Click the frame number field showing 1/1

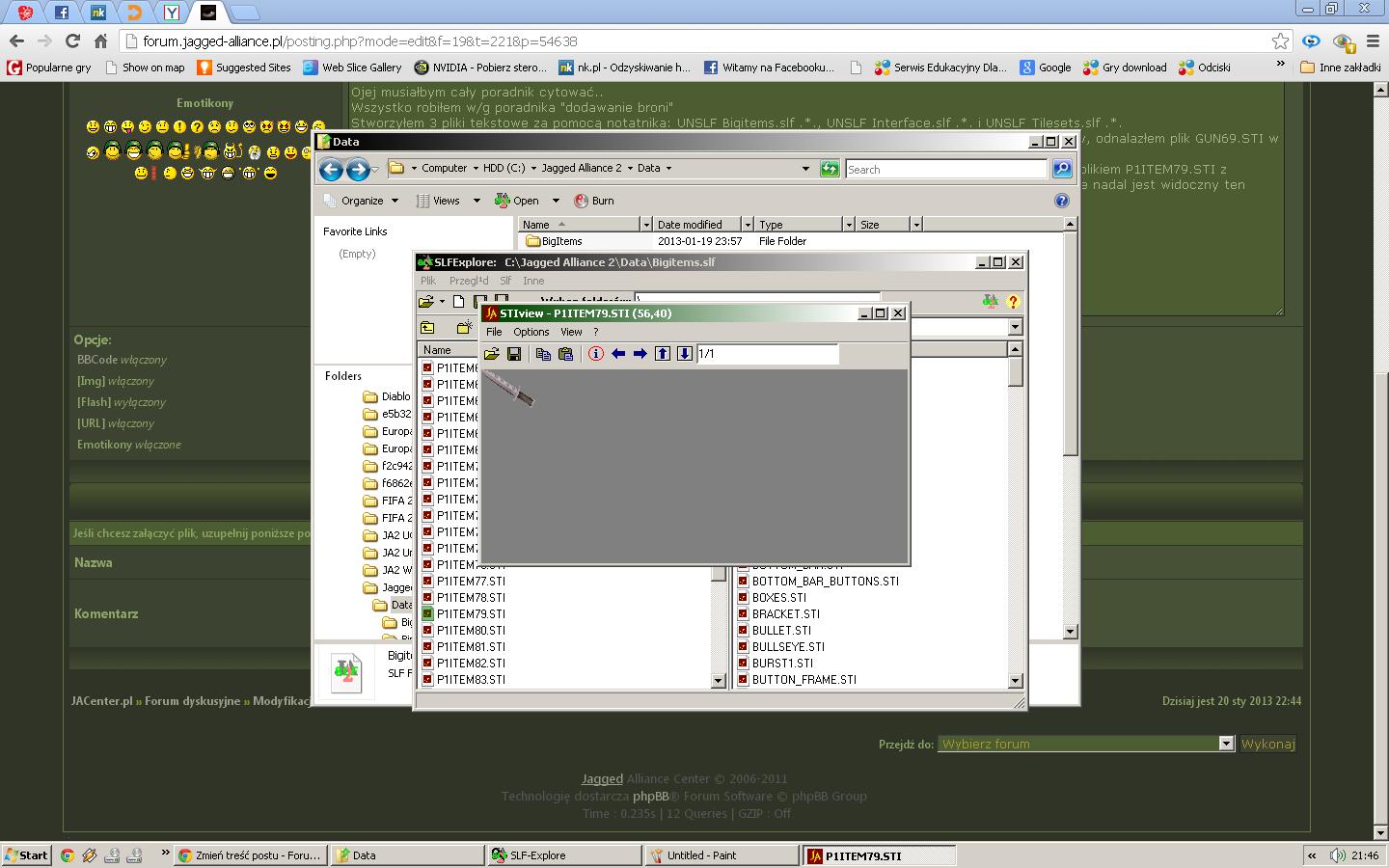(x=767, y=354)
